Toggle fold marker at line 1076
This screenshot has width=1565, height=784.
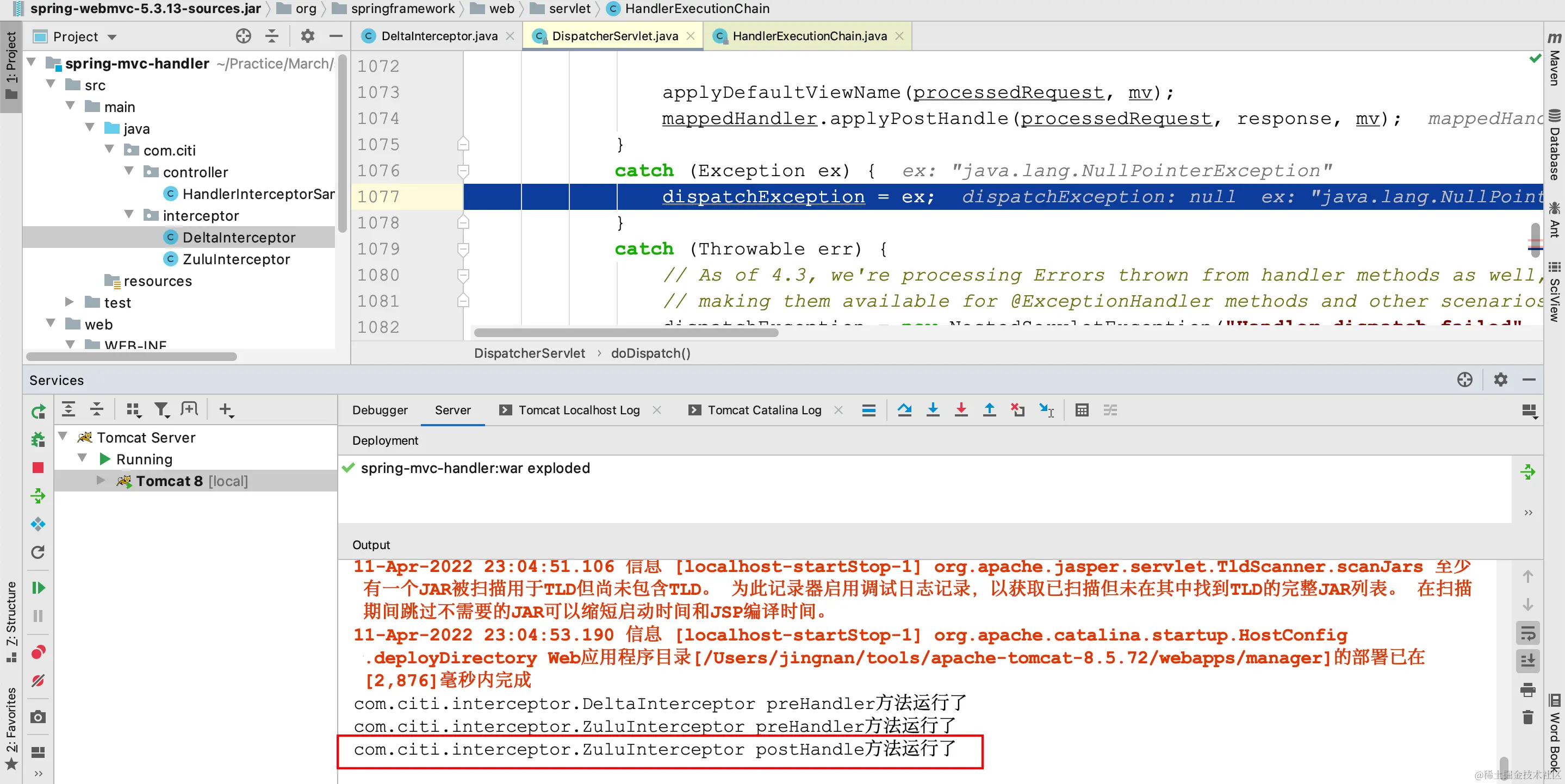tap(463, 170)
